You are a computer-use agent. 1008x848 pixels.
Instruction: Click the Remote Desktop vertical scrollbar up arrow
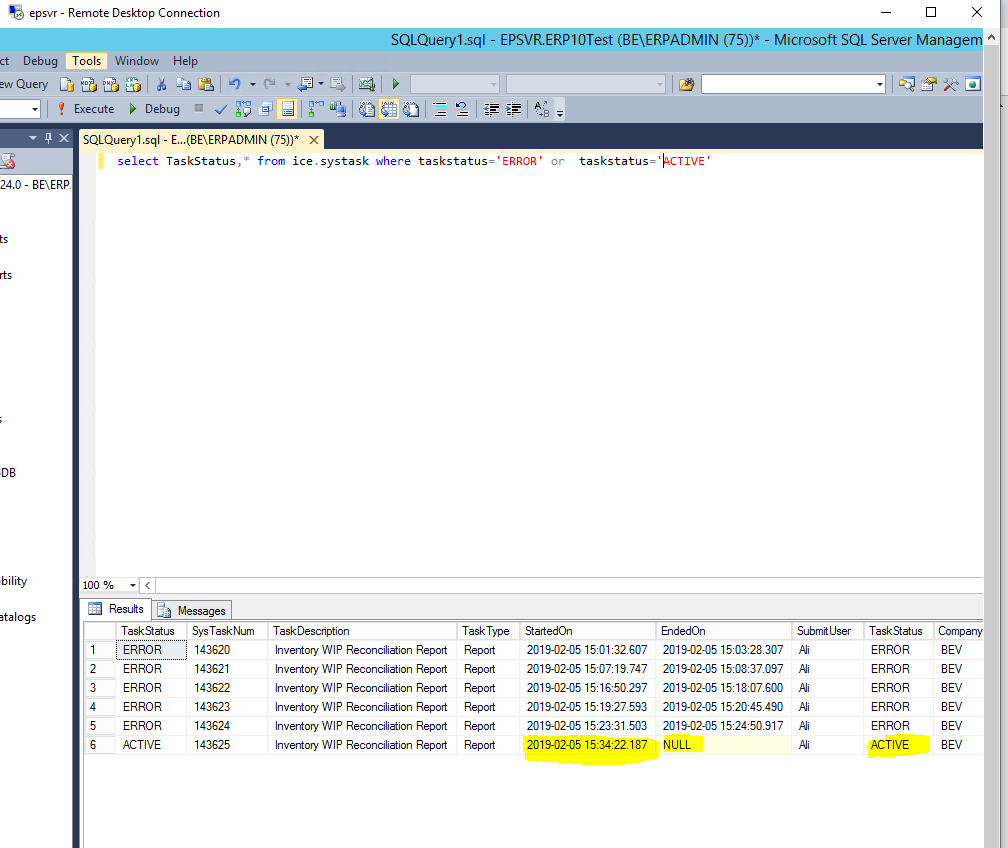[992, 37]
